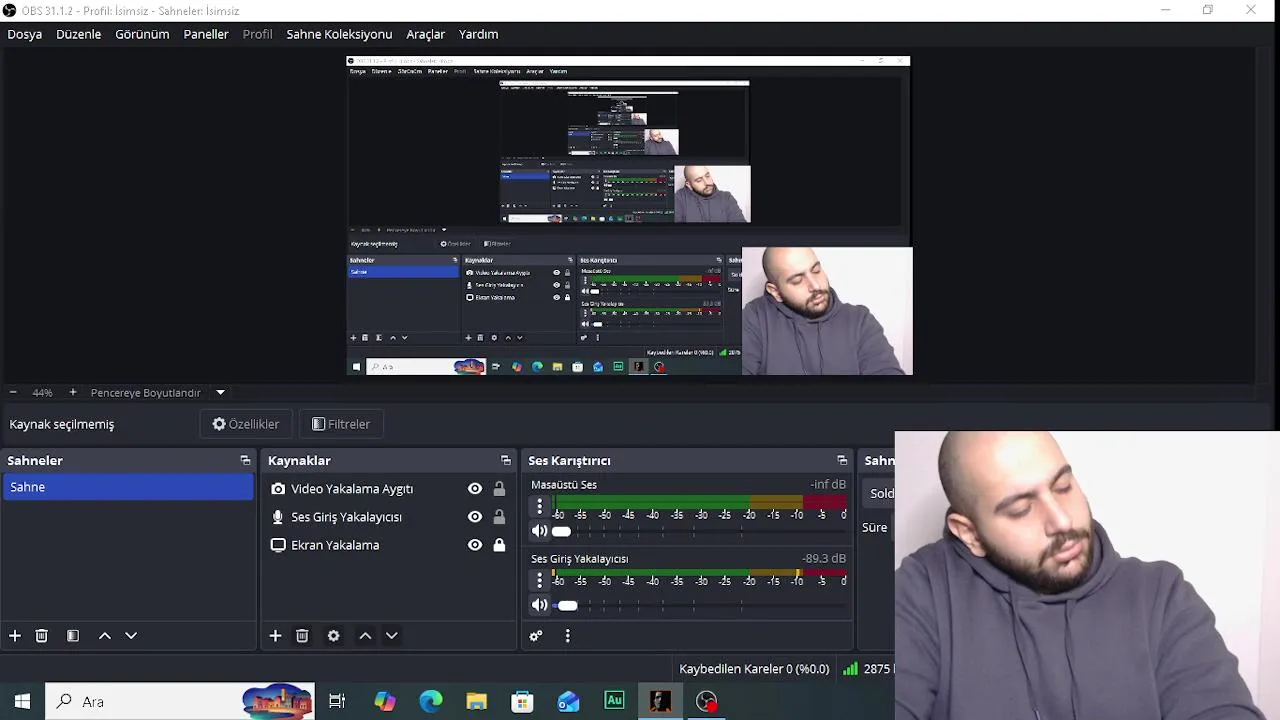Open Adobe Audition from taskbar
This screenshot has height=720, width=1280.
615,702
